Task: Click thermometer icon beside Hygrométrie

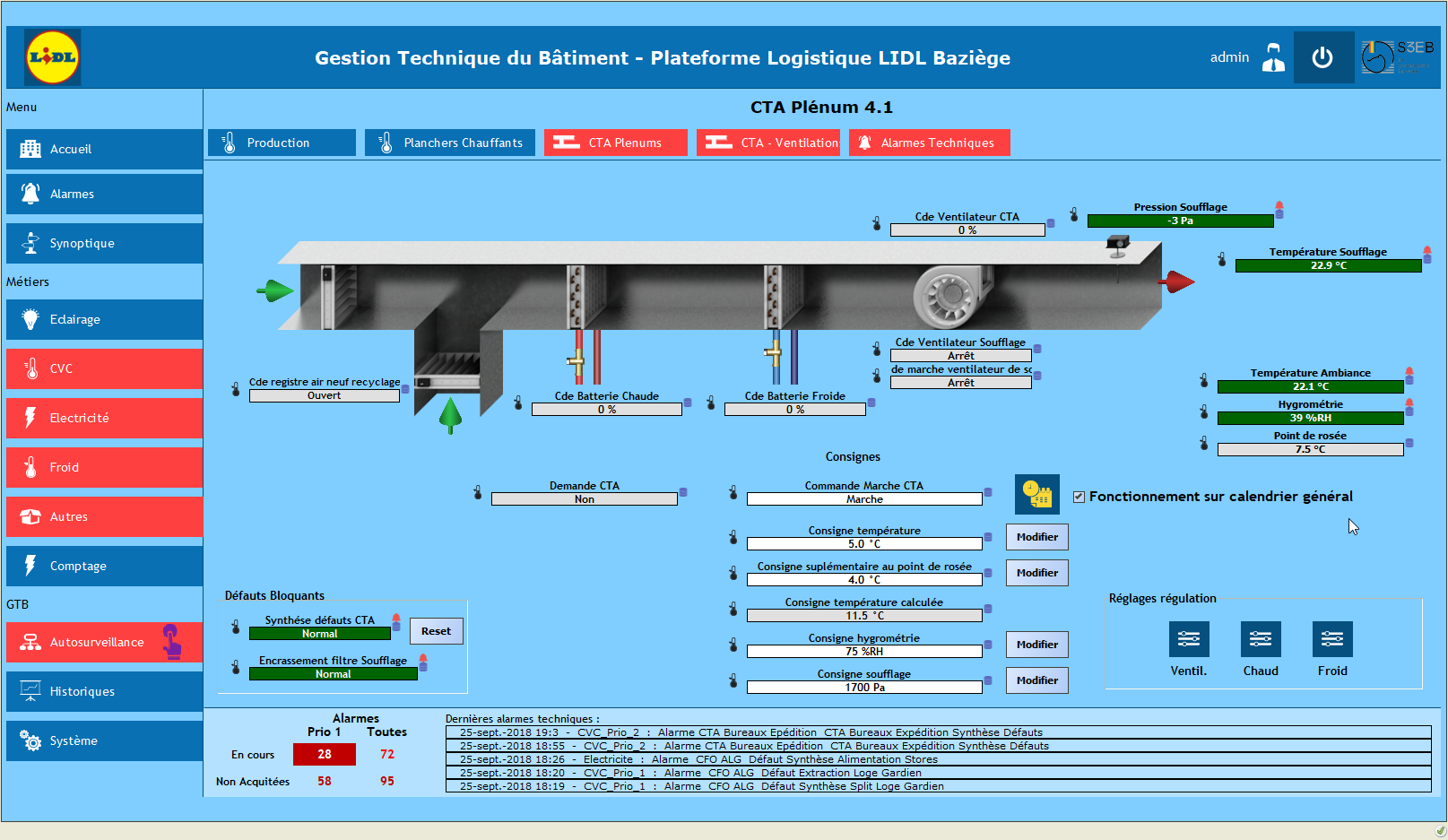Action: click(x=1204, y=411)
